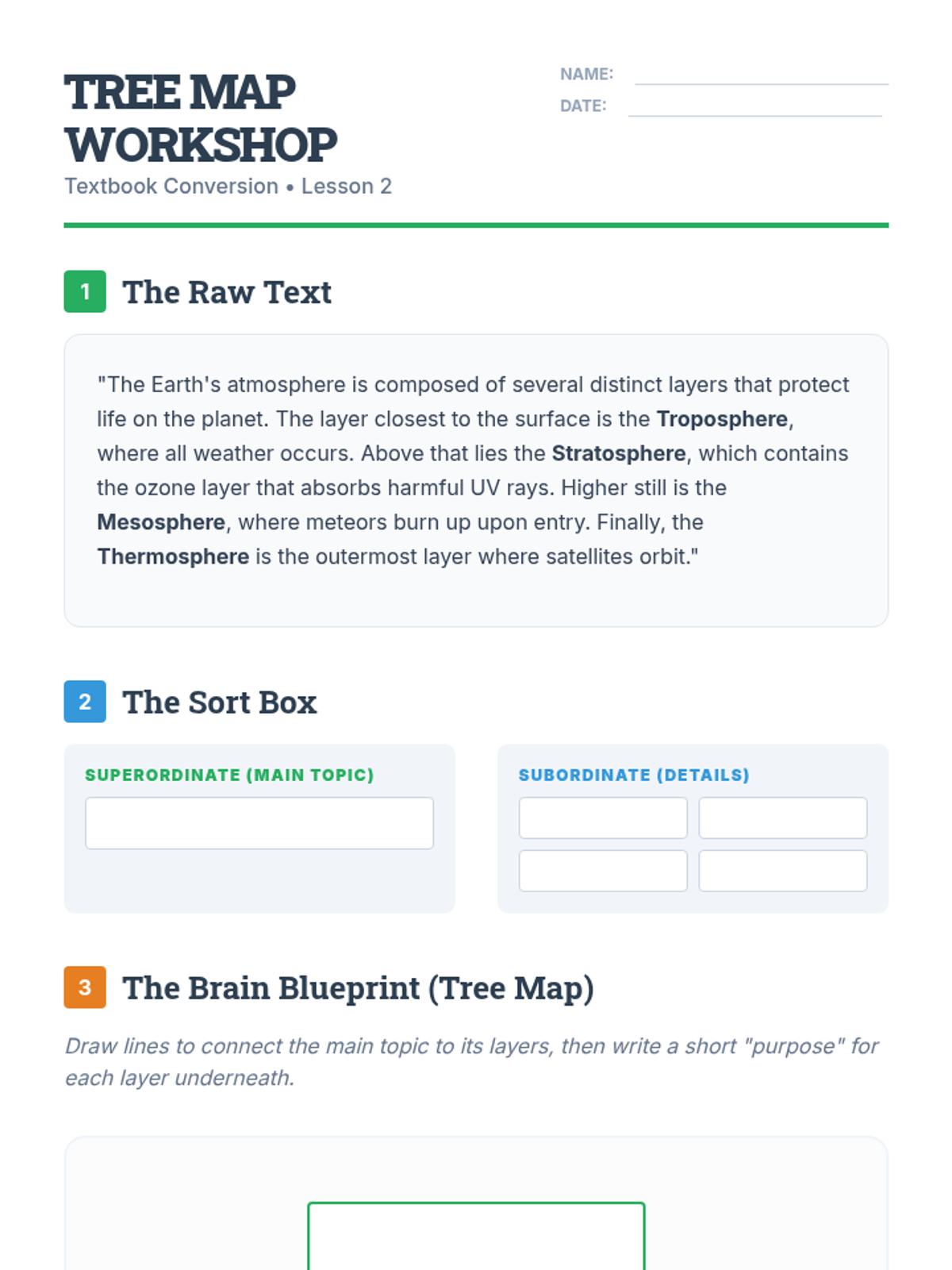The height and width of the screenshot is (1270, 952).
Task: Click the bottom-right Subordinate details box
Action: [782, 871]
